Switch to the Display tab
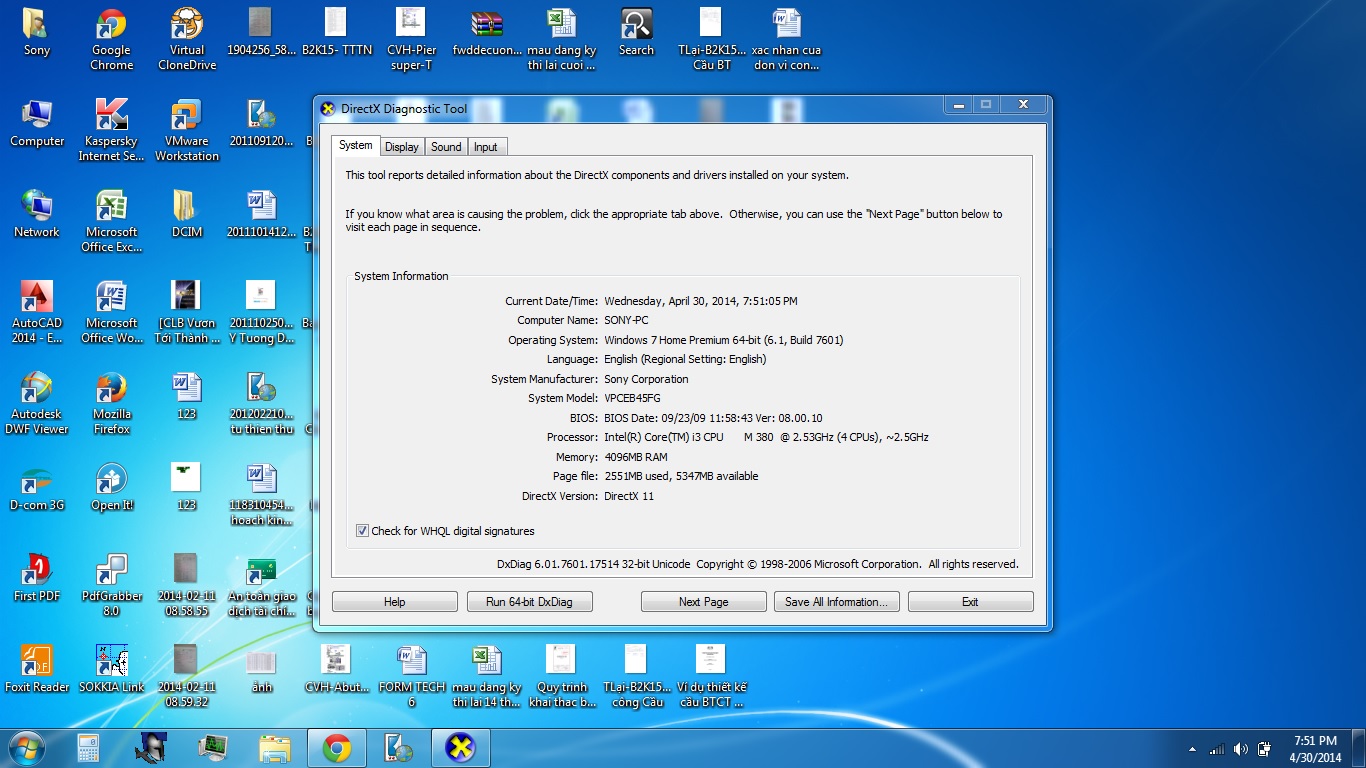The image size is (1366, 768). 402,147
